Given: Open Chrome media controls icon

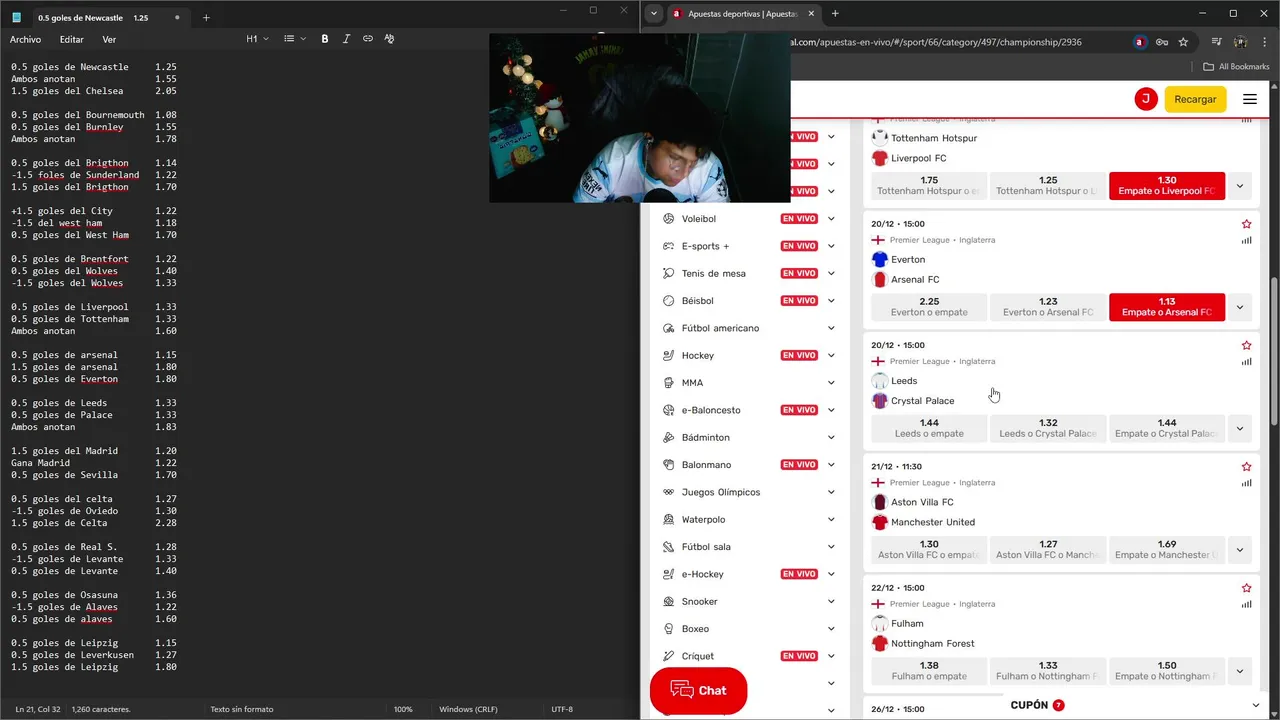Looking at the screenshot, I should [x=1217, y=42].
